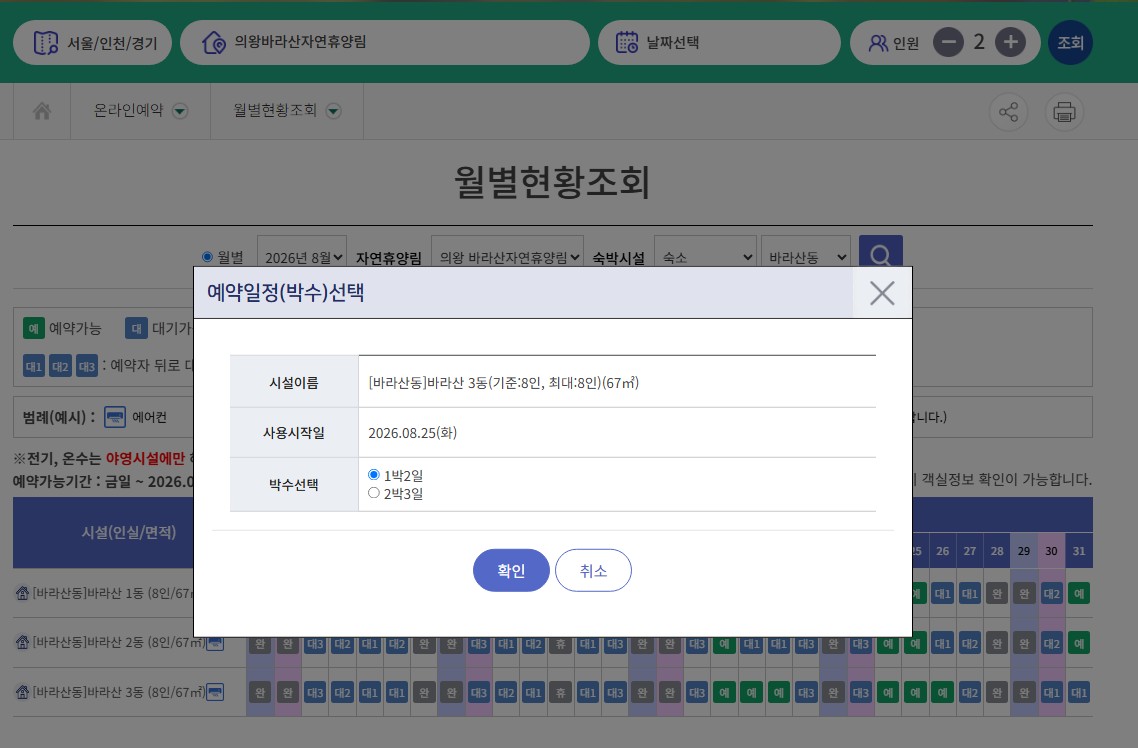Open the 날짜선택 calendar field

719,42
